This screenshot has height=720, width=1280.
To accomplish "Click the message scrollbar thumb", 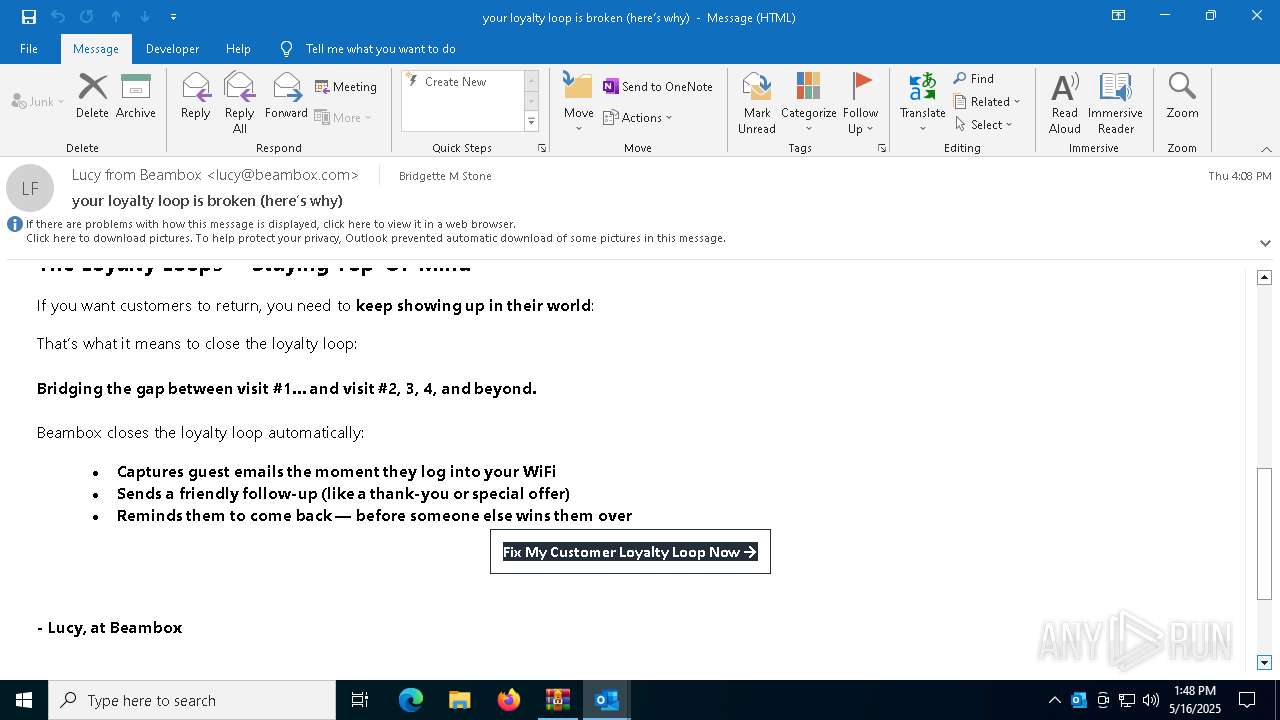I will (1264, 534).
